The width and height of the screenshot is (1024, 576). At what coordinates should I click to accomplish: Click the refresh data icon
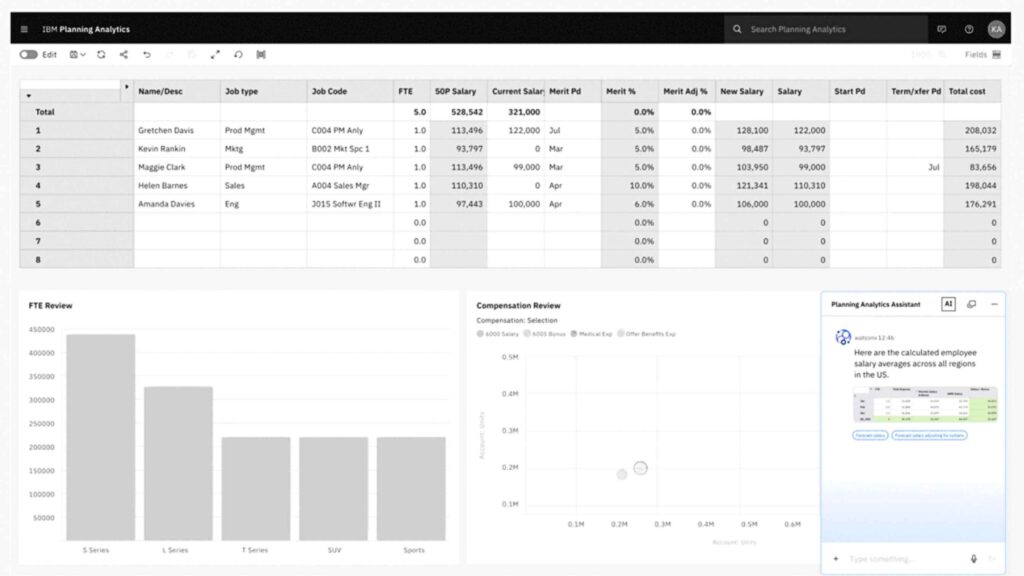coord(101,55)
